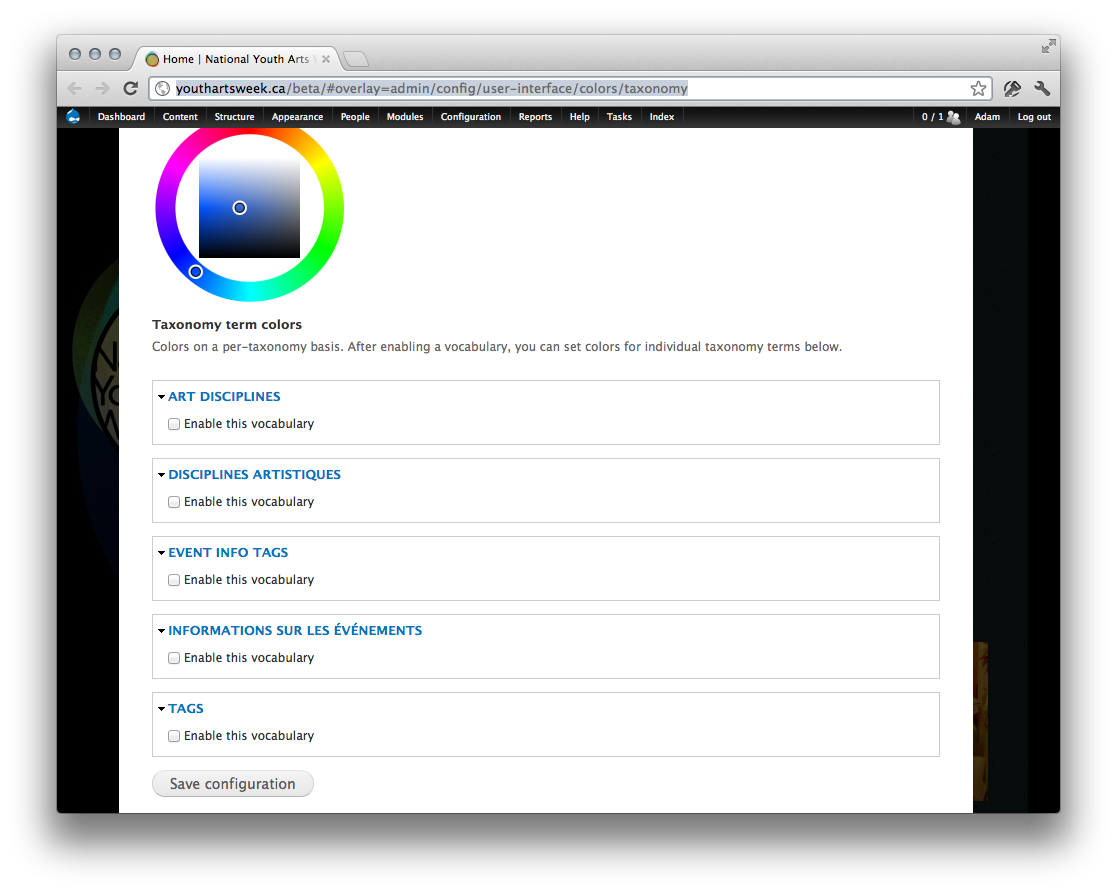
Task: Click the Taxonomy term colors heading
Action: point(227,324)
